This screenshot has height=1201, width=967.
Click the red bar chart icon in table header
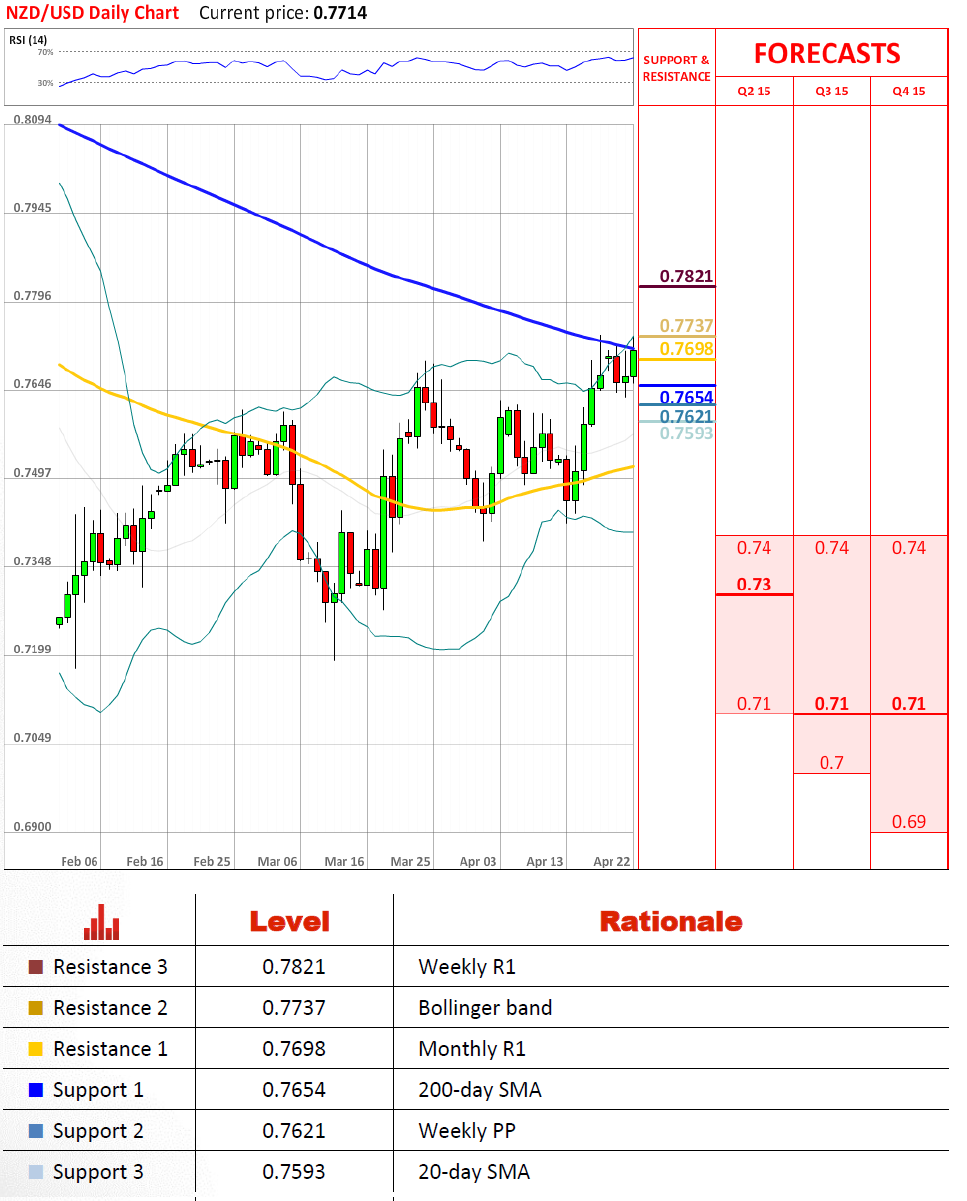coord(102,922)
